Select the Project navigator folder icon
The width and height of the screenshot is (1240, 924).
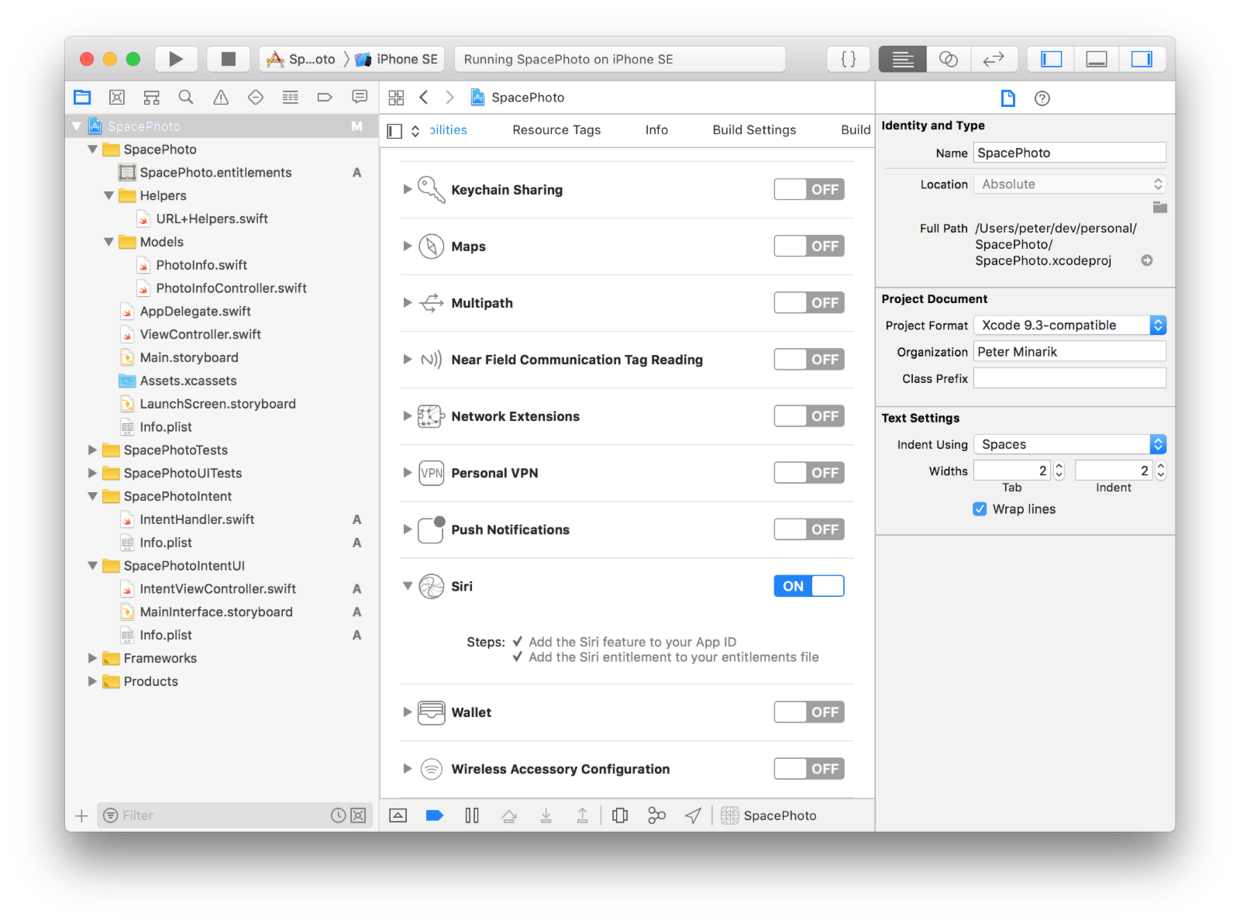[x=82, y=97]
